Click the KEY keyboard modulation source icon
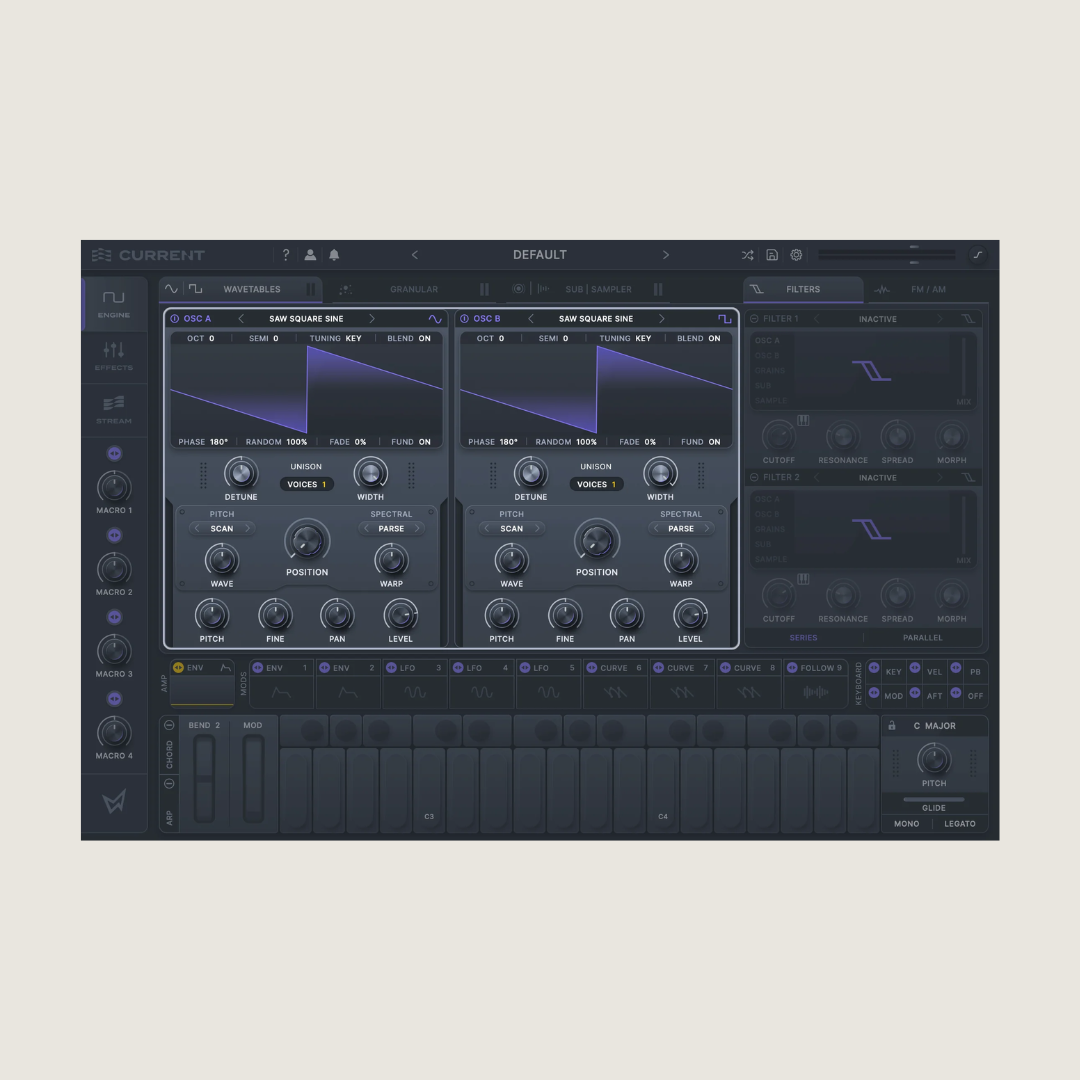Screen dimensions: 1080x1080 [874, 667]
